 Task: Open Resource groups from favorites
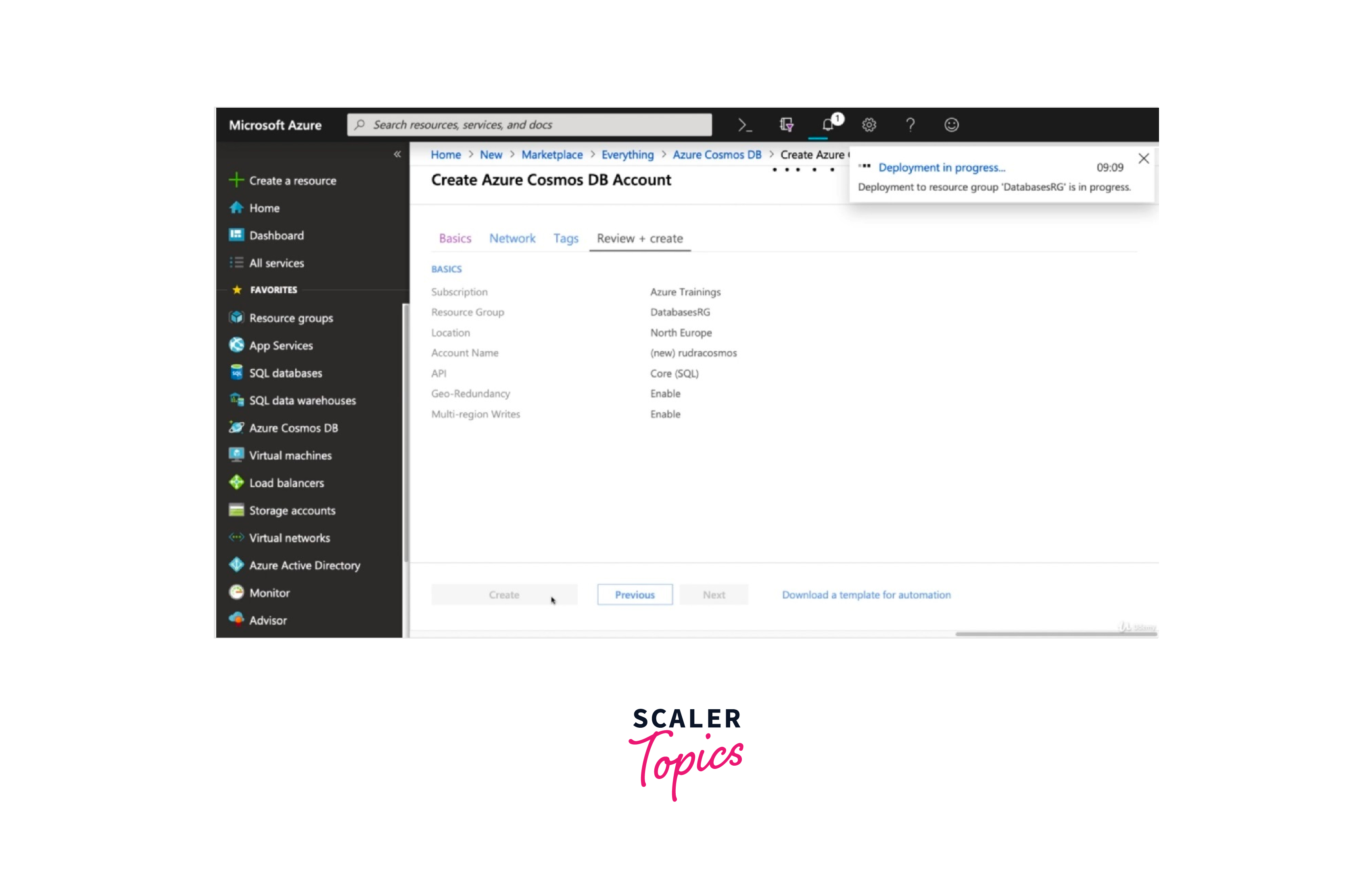tap(290, 318)
